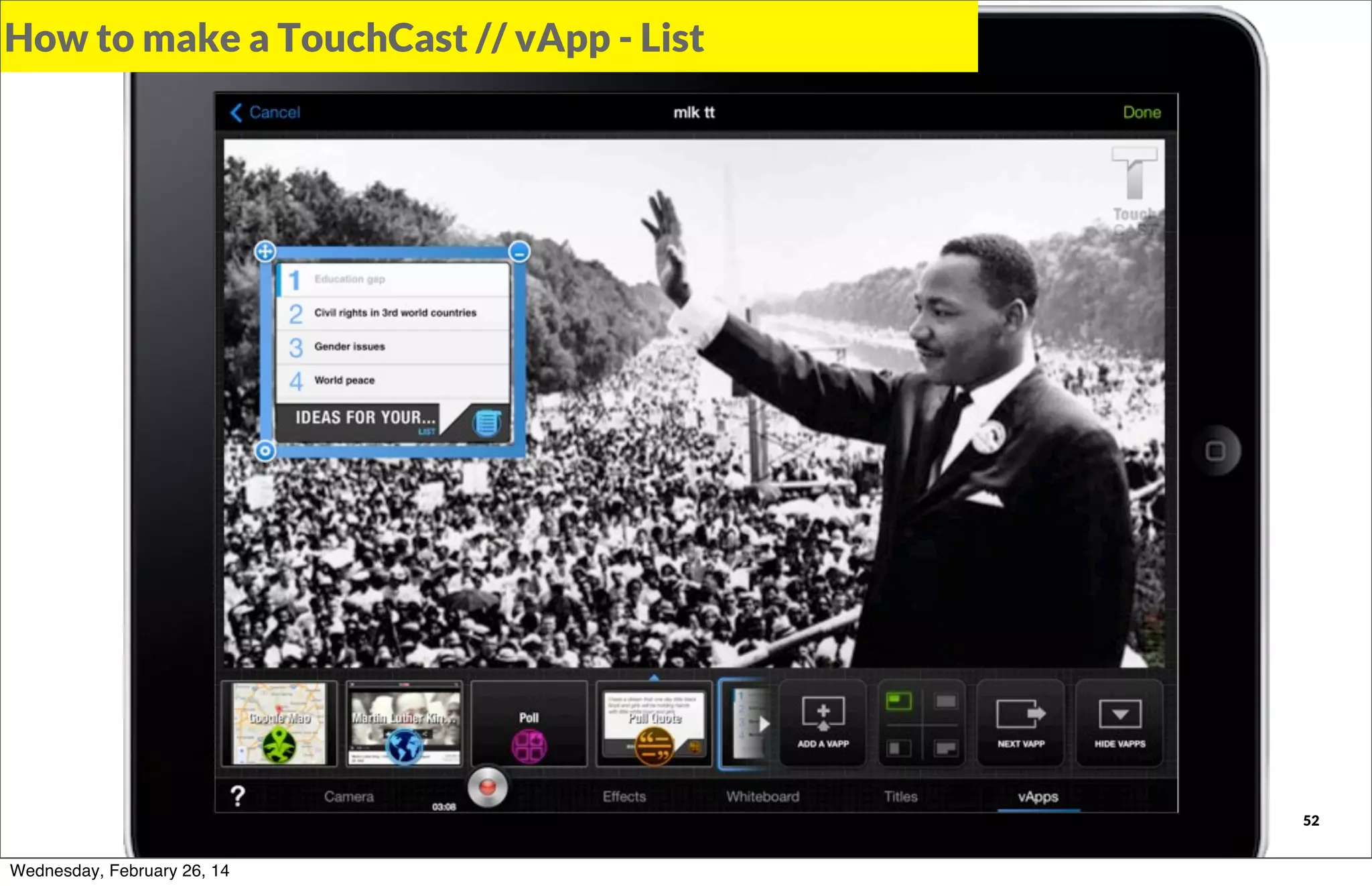1372x886 pixels.
Task: Choose the top-left green layout position
Action: (899, 702)
